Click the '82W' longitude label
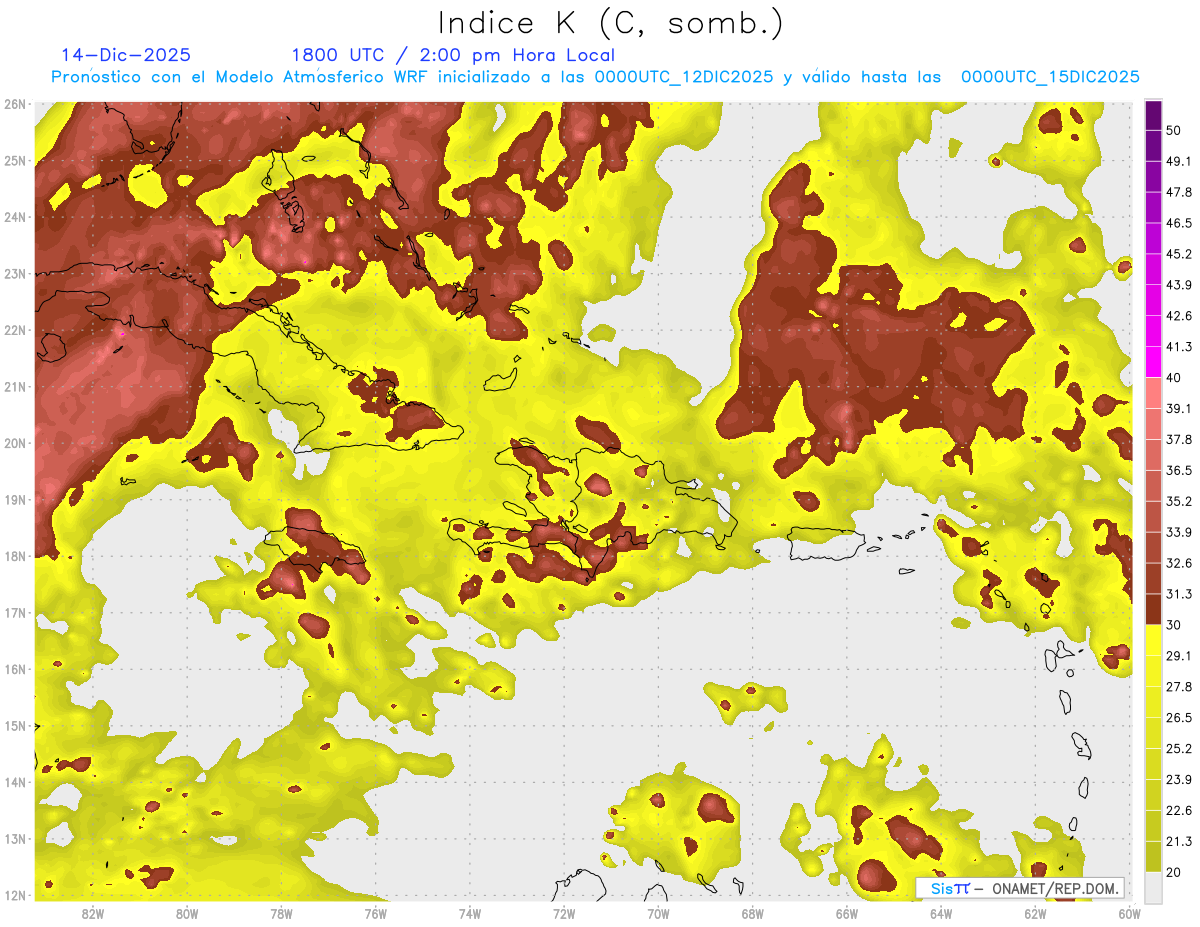1200x927 pixels. click(x=92, y=913)
